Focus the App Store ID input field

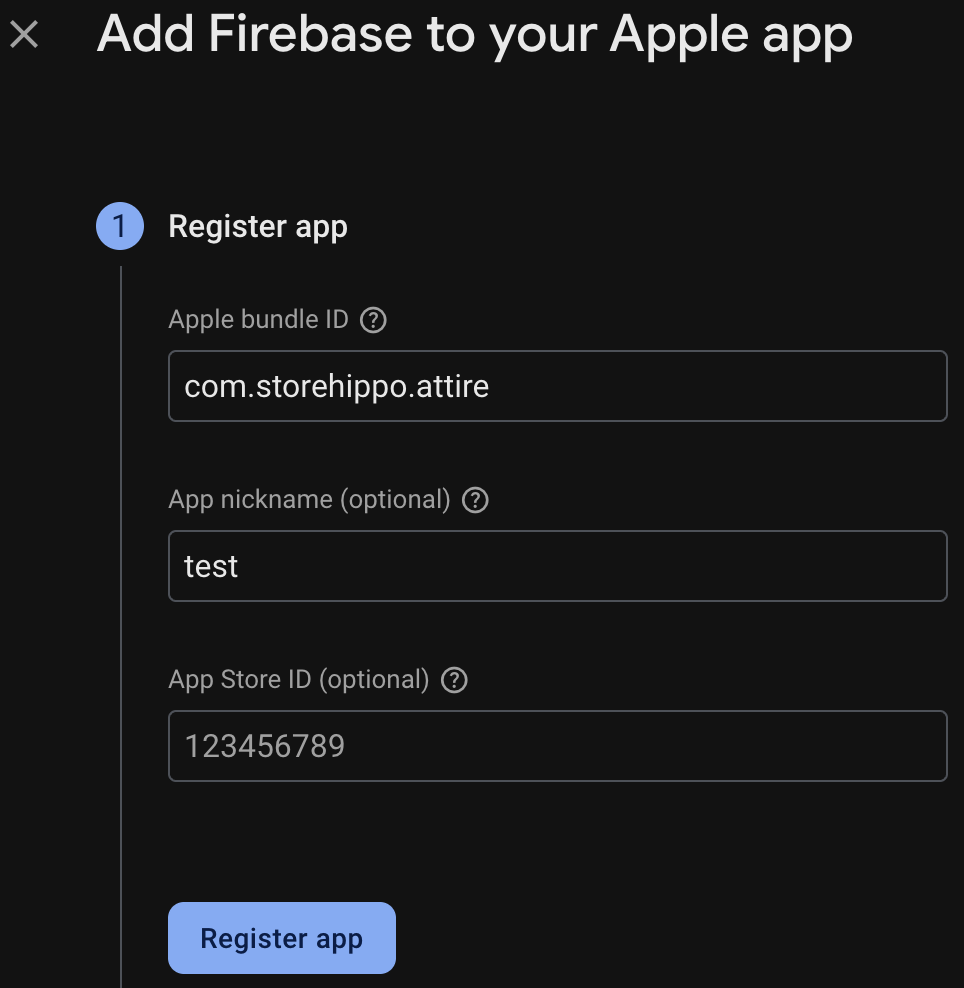558,746
